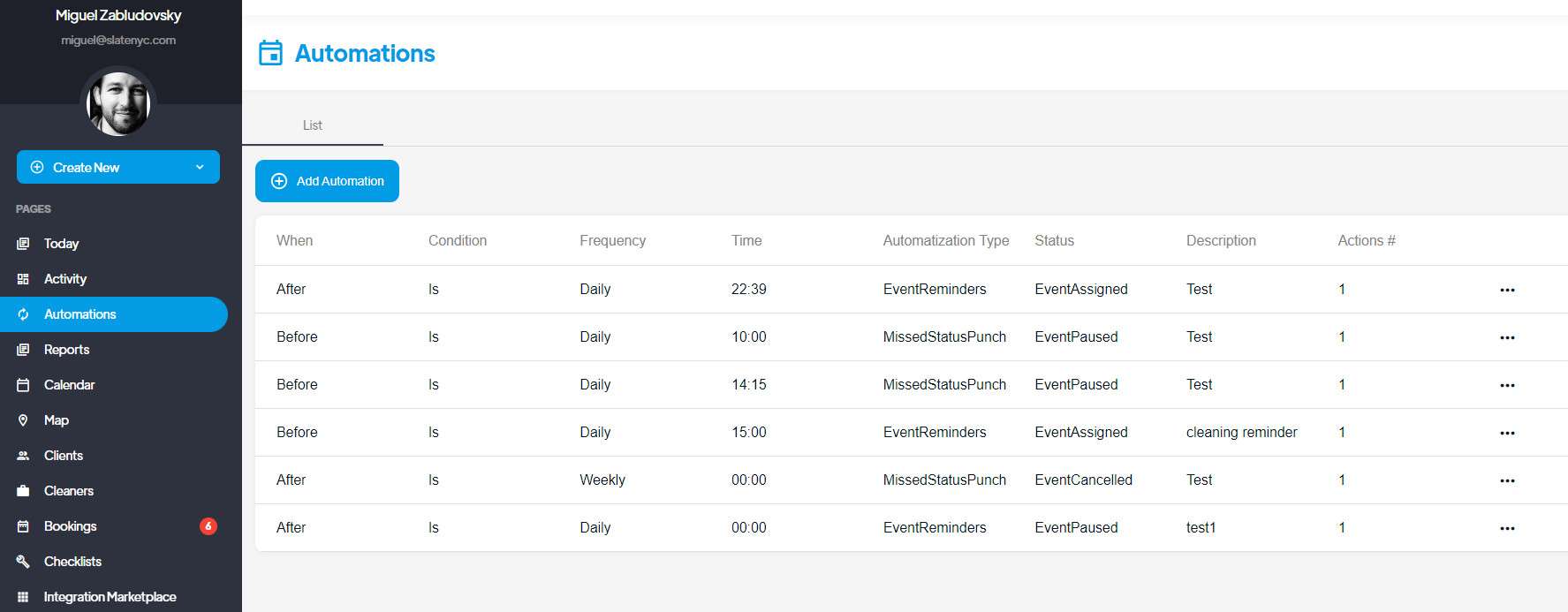Click the 14:15 time cell
Viewport: 1568px width, 612px height.
749,384
